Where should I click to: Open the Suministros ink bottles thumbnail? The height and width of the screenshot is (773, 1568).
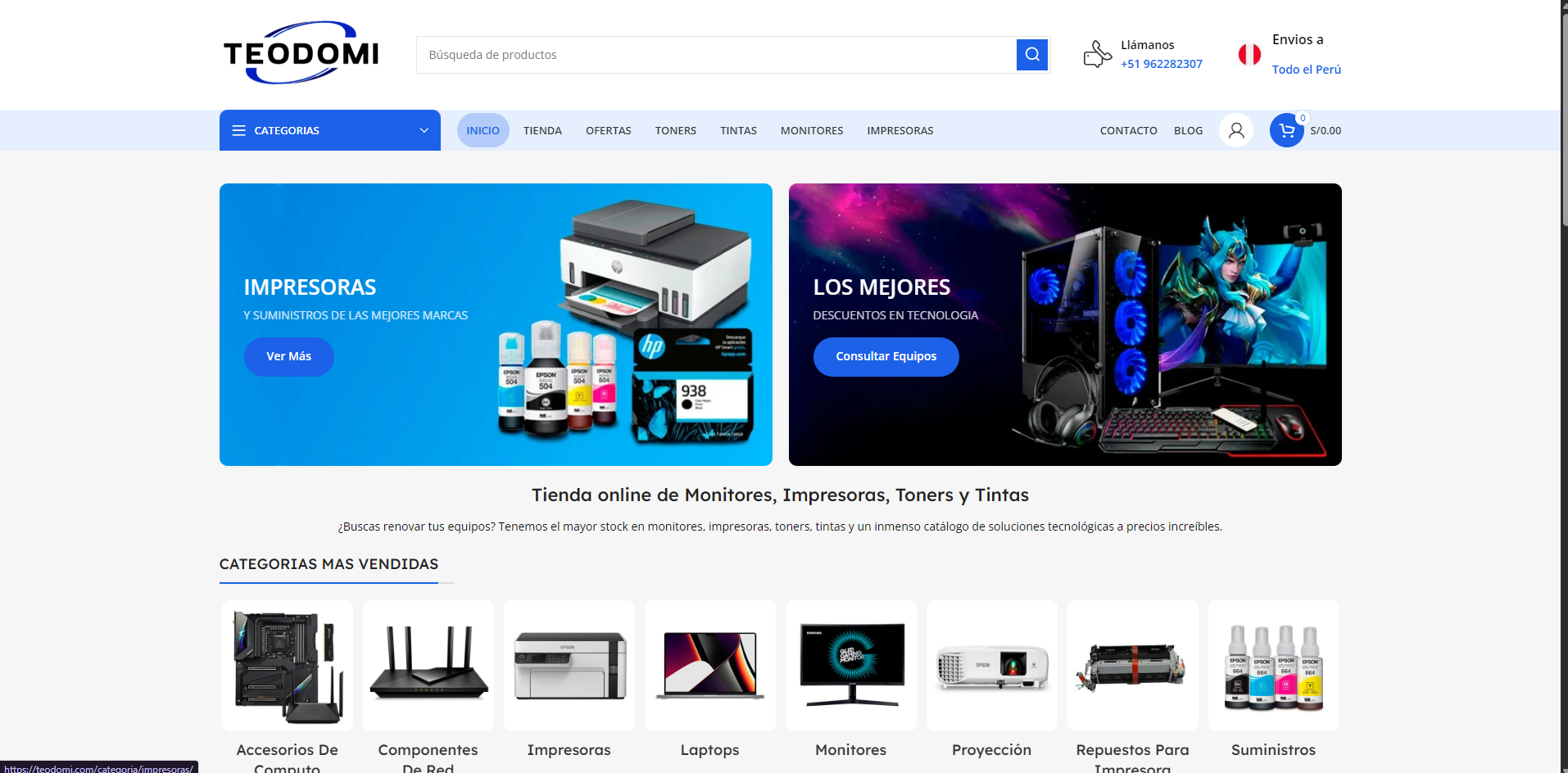tap(1274, 666)
